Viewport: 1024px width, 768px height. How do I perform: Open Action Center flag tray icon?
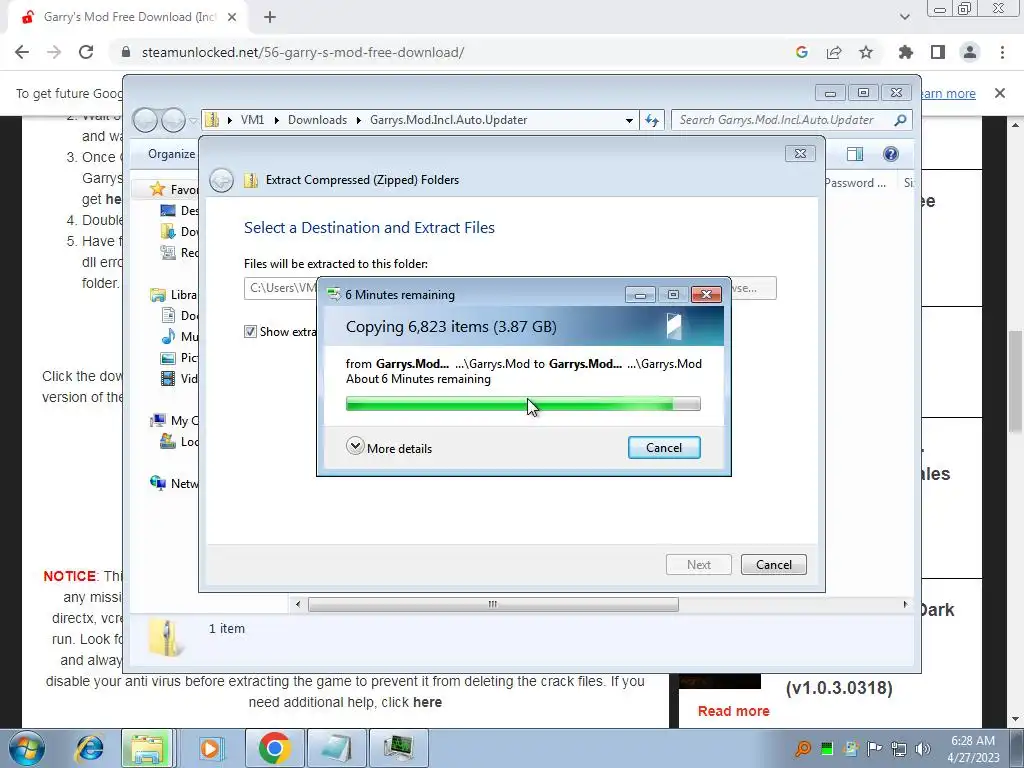(874, 749)
